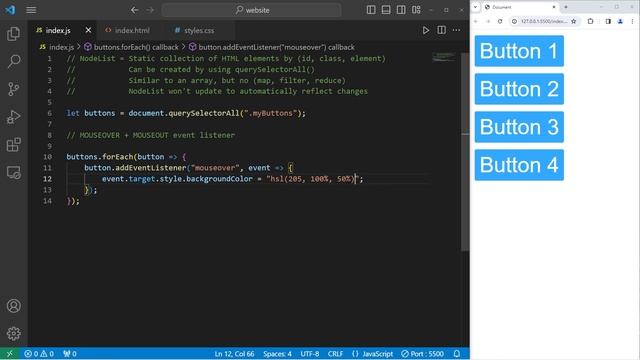This screenshot has width=640, height=360.
Task: Click the website command center search box
Action: (x=252, y=10)
